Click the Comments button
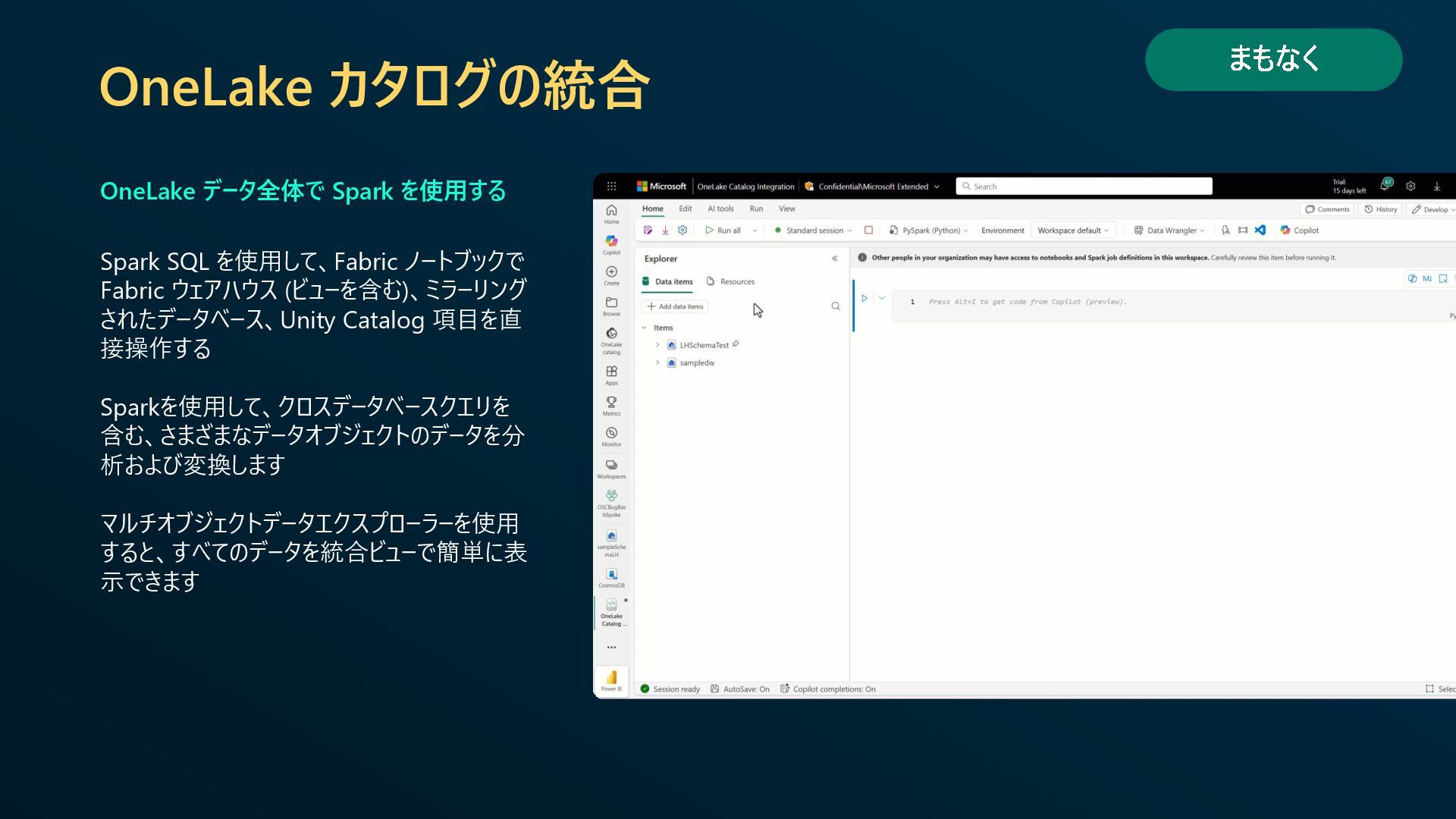This screenshot has height=819, width=1456. [x=1327, y=209]
